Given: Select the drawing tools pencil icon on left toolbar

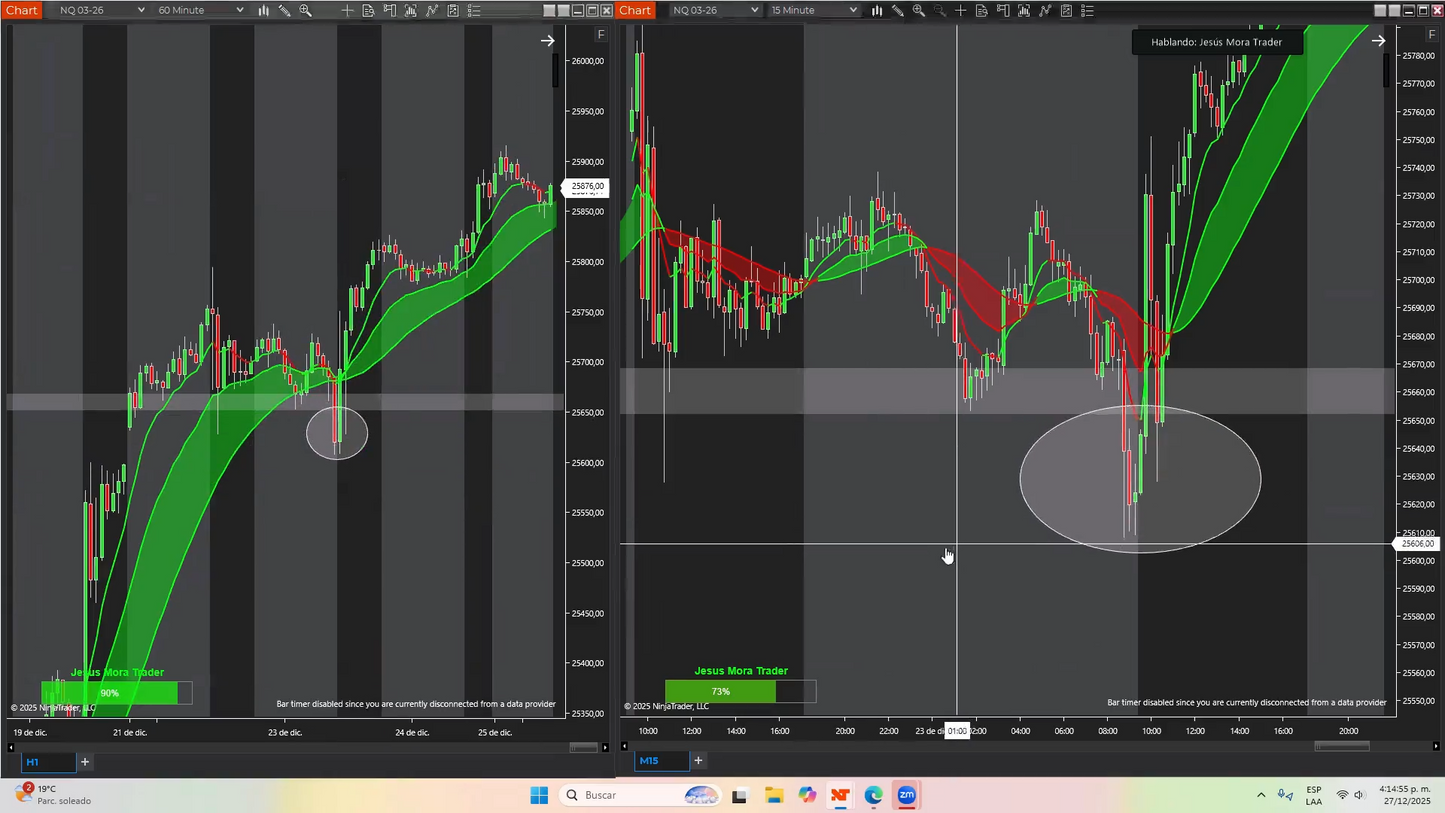Looking at the screenshot, I should [283, 10].
